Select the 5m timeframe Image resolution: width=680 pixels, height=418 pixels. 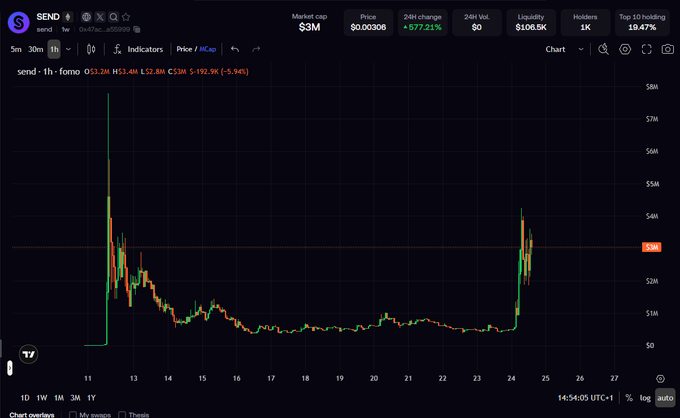click(16, 49)
